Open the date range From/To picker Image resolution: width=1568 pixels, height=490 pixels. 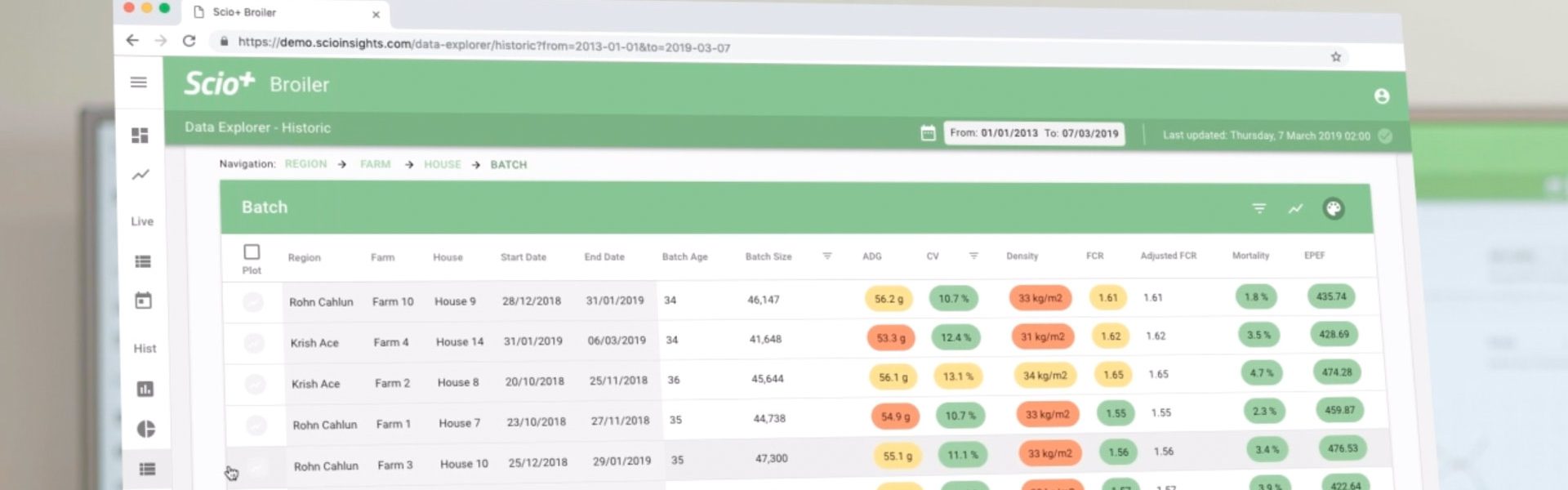coord(1034,133)
